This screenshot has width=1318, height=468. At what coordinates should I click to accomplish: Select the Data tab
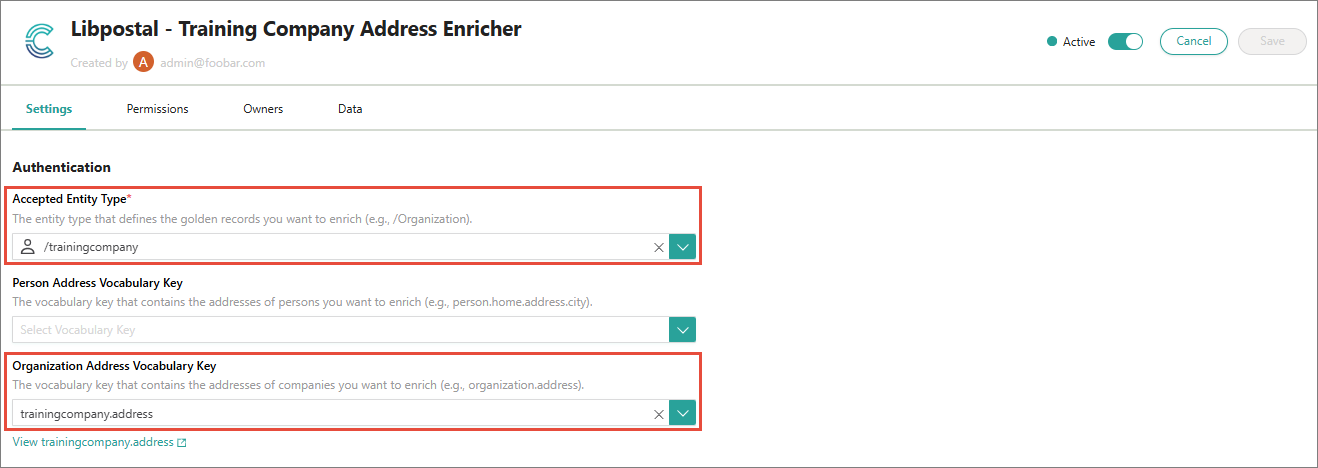(350, 109)
